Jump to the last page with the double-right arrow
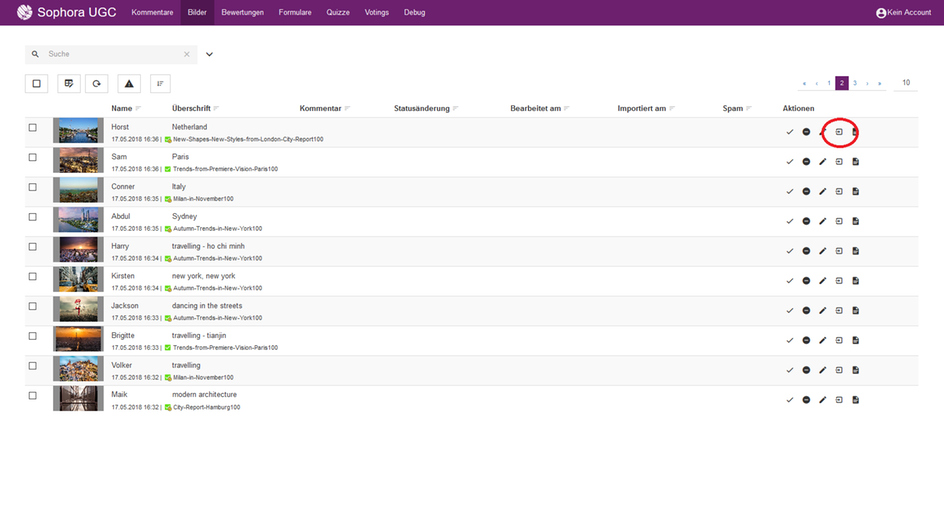944x513 pixels. [880, 83]
